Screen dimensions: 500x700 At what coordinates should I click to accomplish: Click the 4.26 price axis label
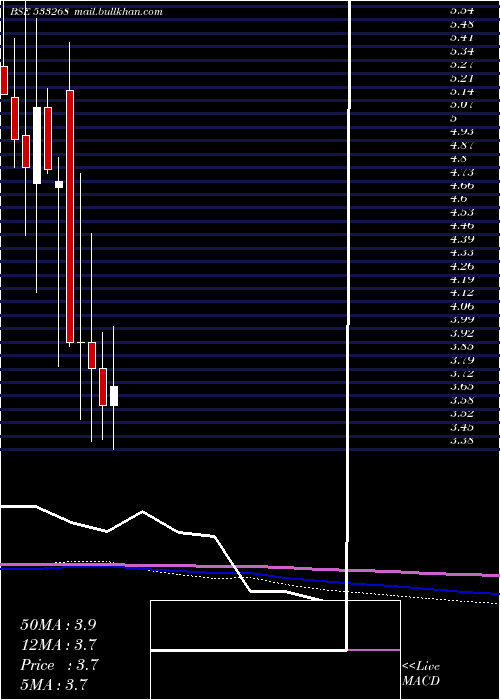click(x=462, y=266)
